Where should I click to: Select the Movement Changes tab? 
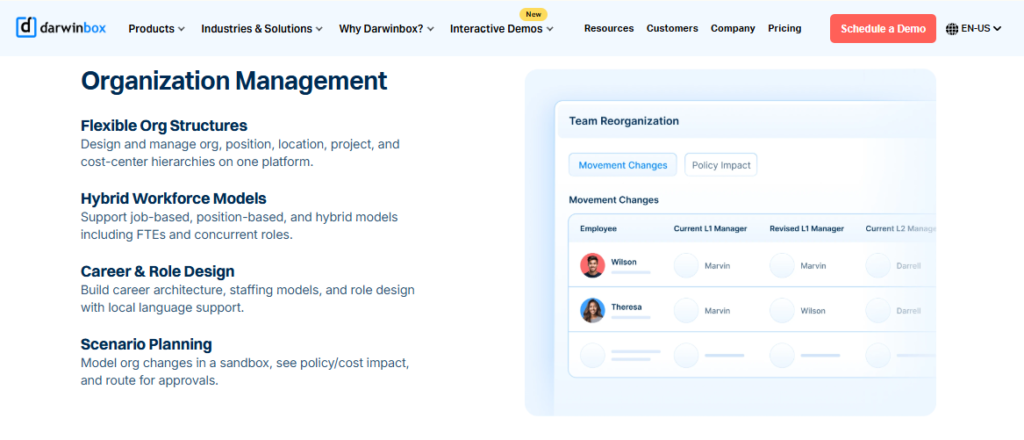pos(623,165)
